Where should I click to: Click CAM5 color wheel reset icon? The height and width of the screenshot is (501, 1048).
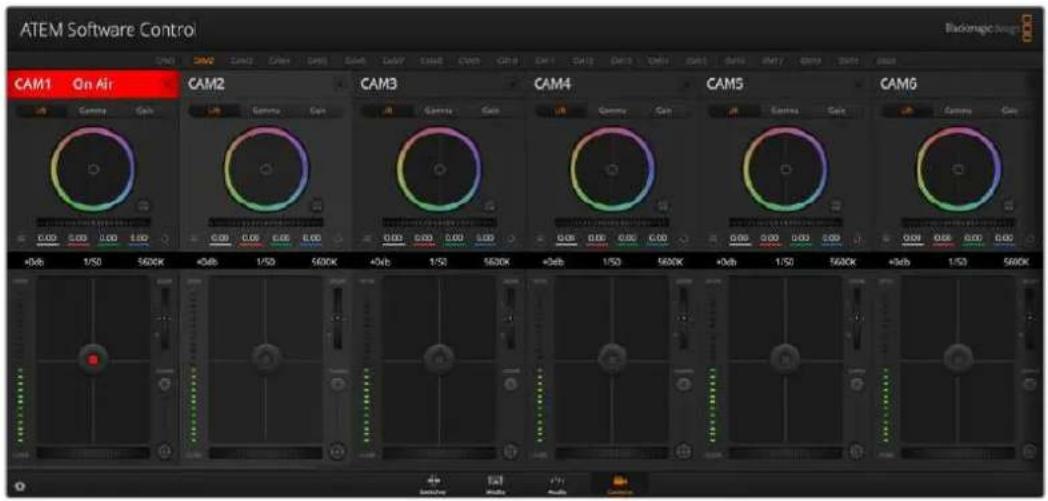point(837,206)
